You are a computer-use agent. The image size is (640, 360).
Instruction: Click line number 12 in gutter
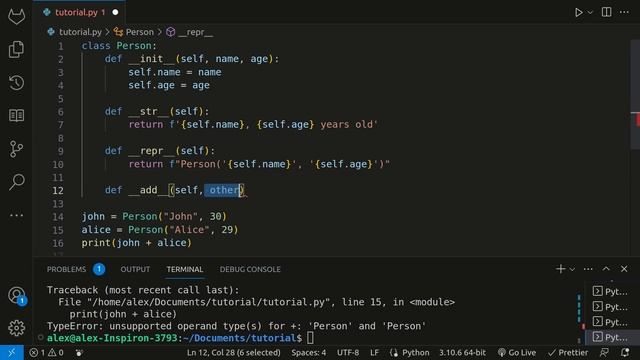(x=58, y=191)
